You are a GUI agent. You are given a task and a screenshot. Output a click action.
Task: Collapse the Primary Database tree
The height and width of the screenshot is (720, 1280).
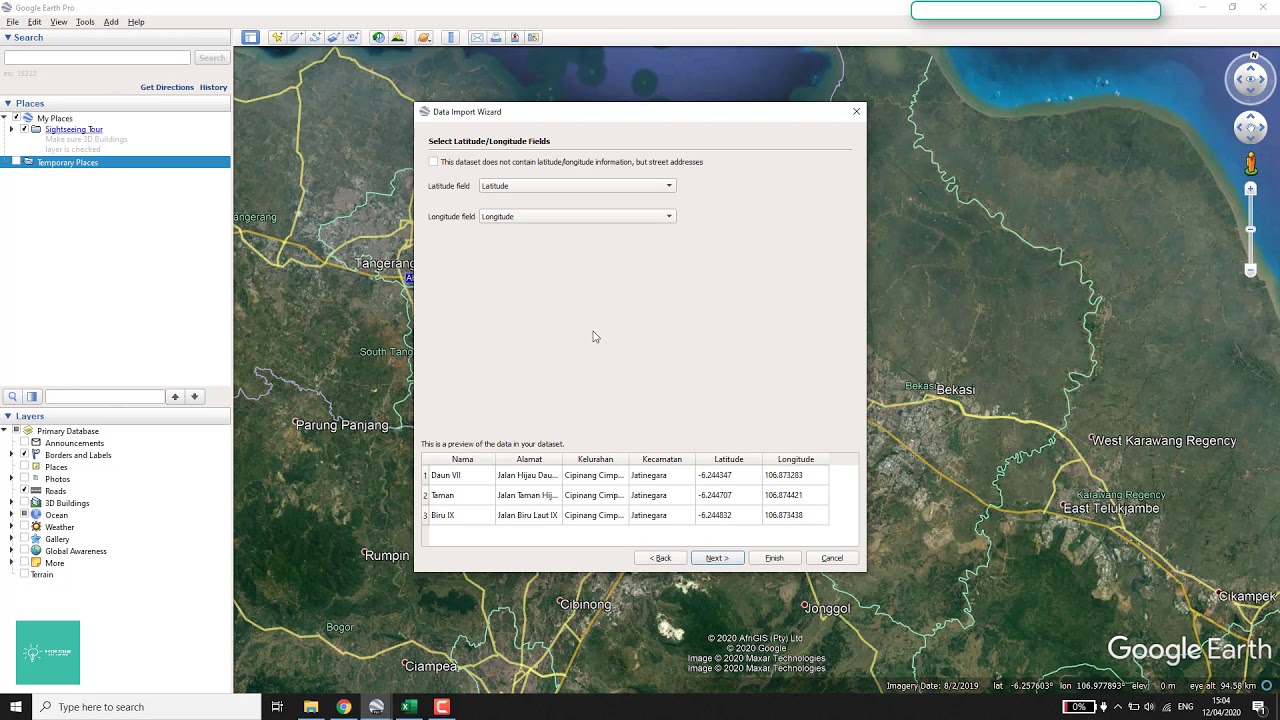pyautogui.click(x=4, y=431)
